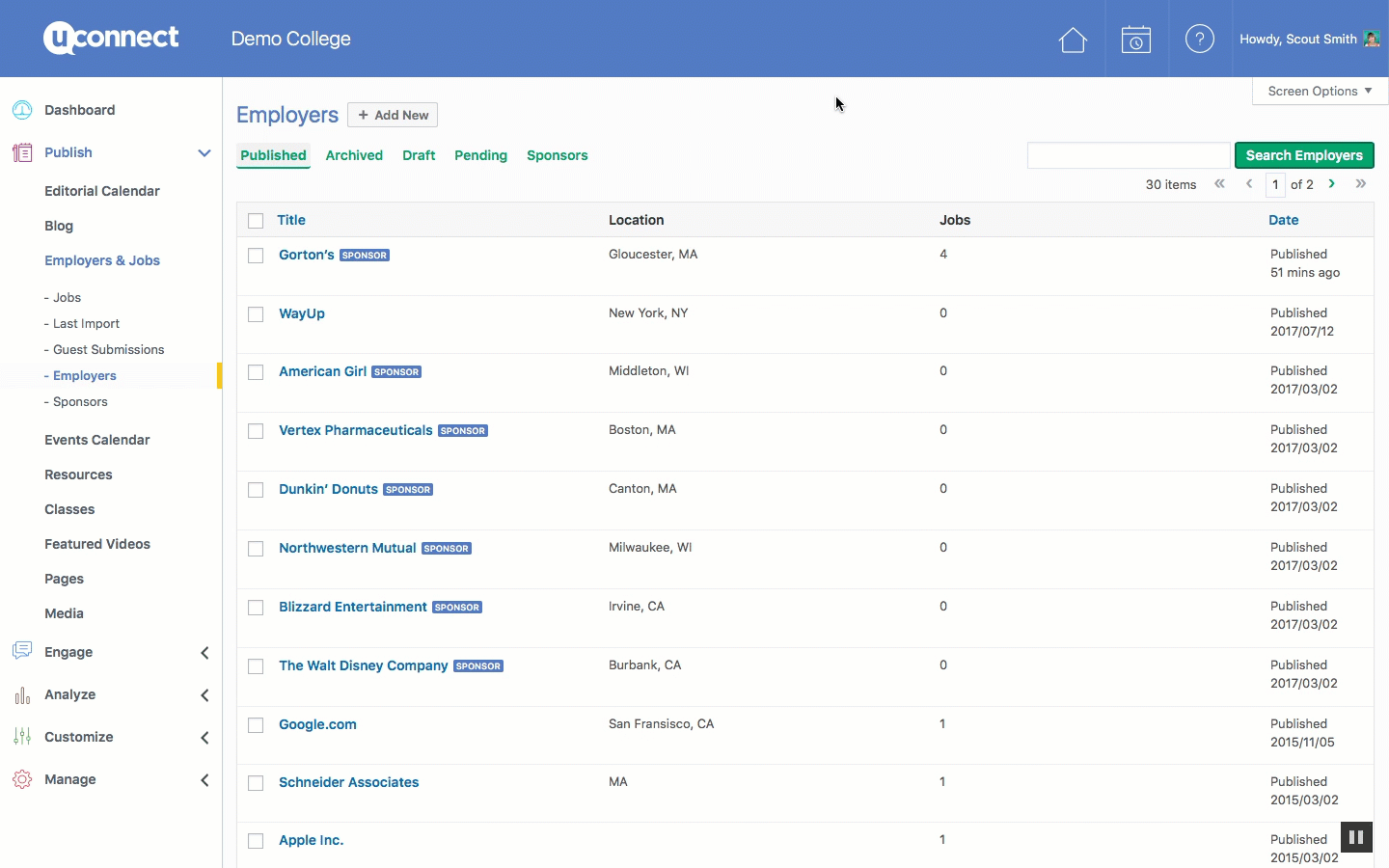Open the Screen Options dropdown
This screenshot has width=1389, height=868.
(1319, 91)
